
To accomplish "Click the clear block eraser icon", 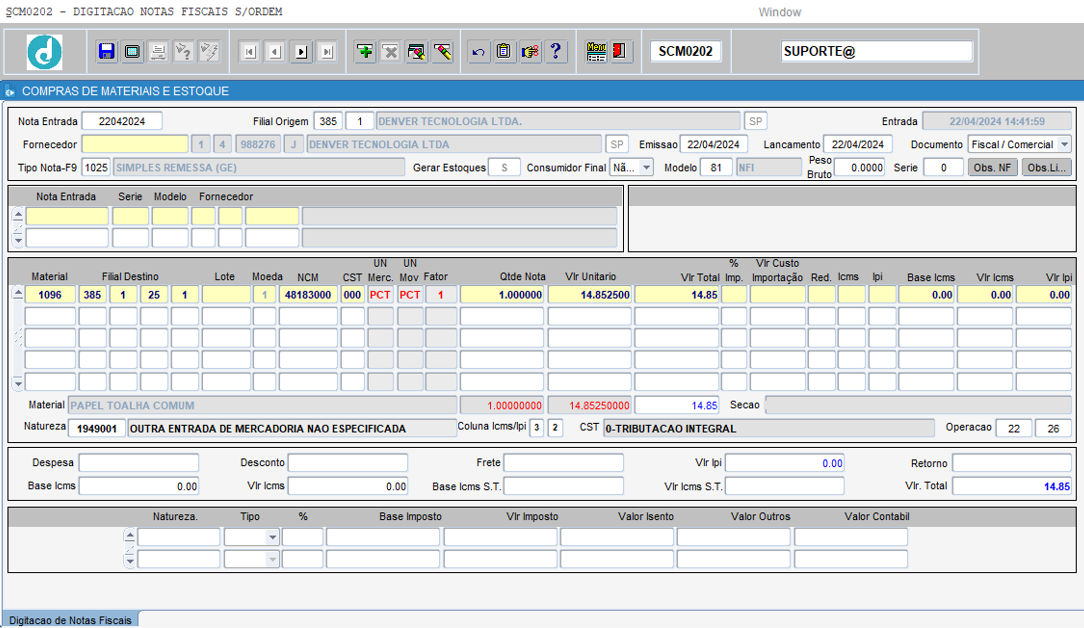I will point(416,52).
